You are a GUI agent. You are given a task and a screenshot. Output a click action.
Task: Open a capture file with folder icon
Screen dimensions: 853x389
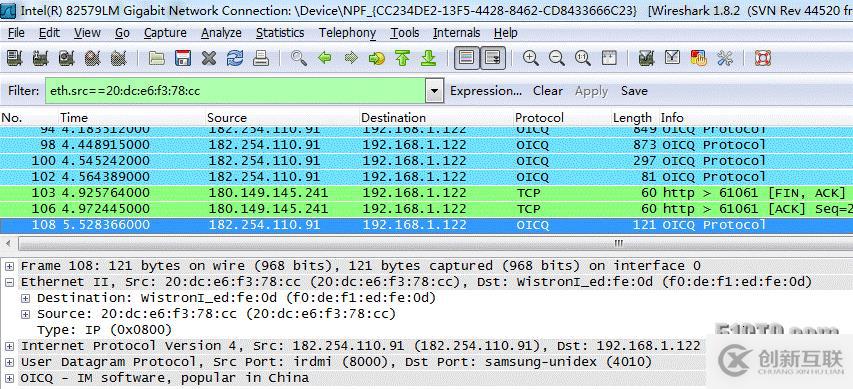pyautogui.click(x=157, y=58)
